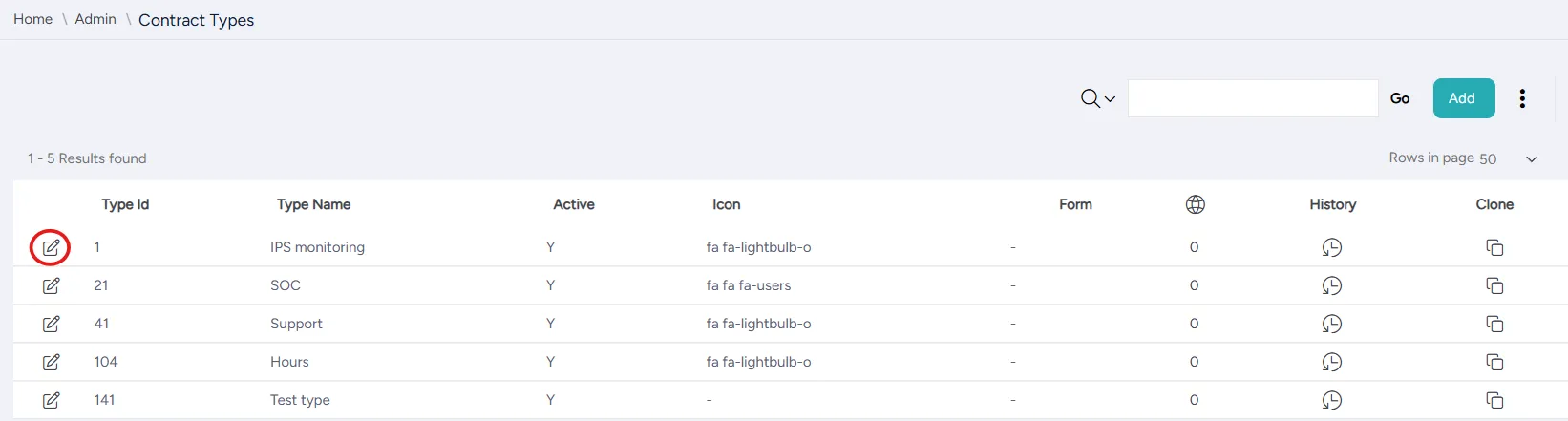Screen dimensions: 1568x421
Task: Edit the IPS monitoring contract type
Action: 52,247
